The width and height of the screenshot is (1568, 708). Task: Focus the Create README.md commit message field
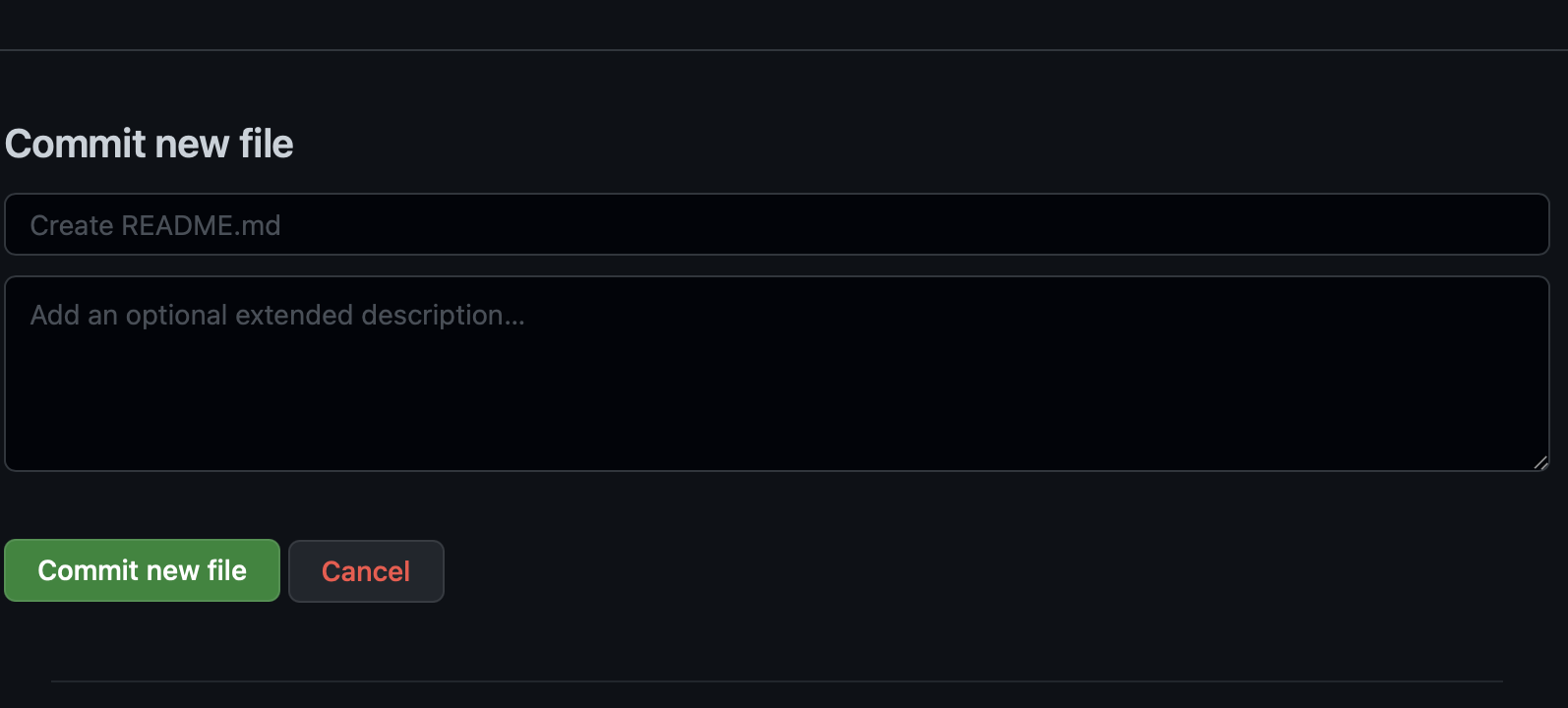point(776,224)
